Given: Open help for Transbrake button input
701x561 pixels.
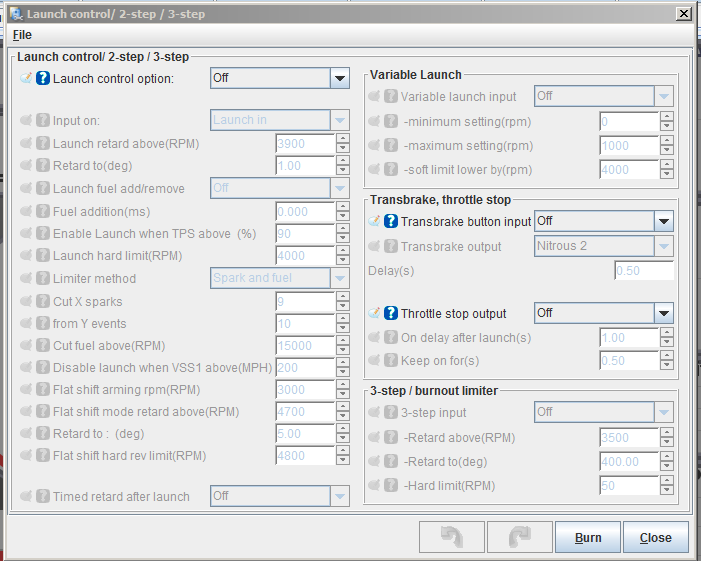Looking at the screenshot, I should (391, 221).
